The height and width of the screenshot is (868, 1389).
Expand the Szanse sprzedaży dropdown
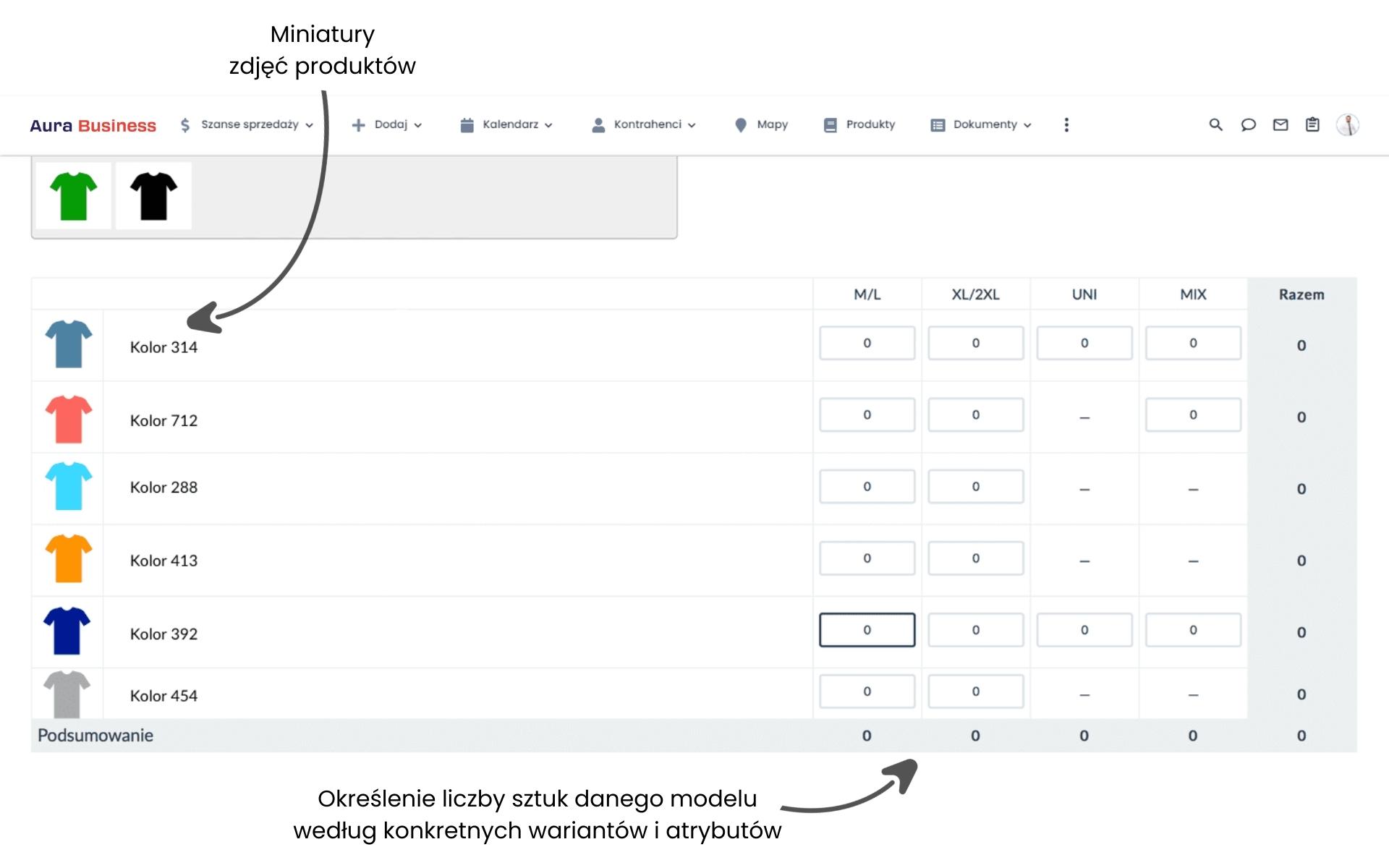(x=246, y=124)
